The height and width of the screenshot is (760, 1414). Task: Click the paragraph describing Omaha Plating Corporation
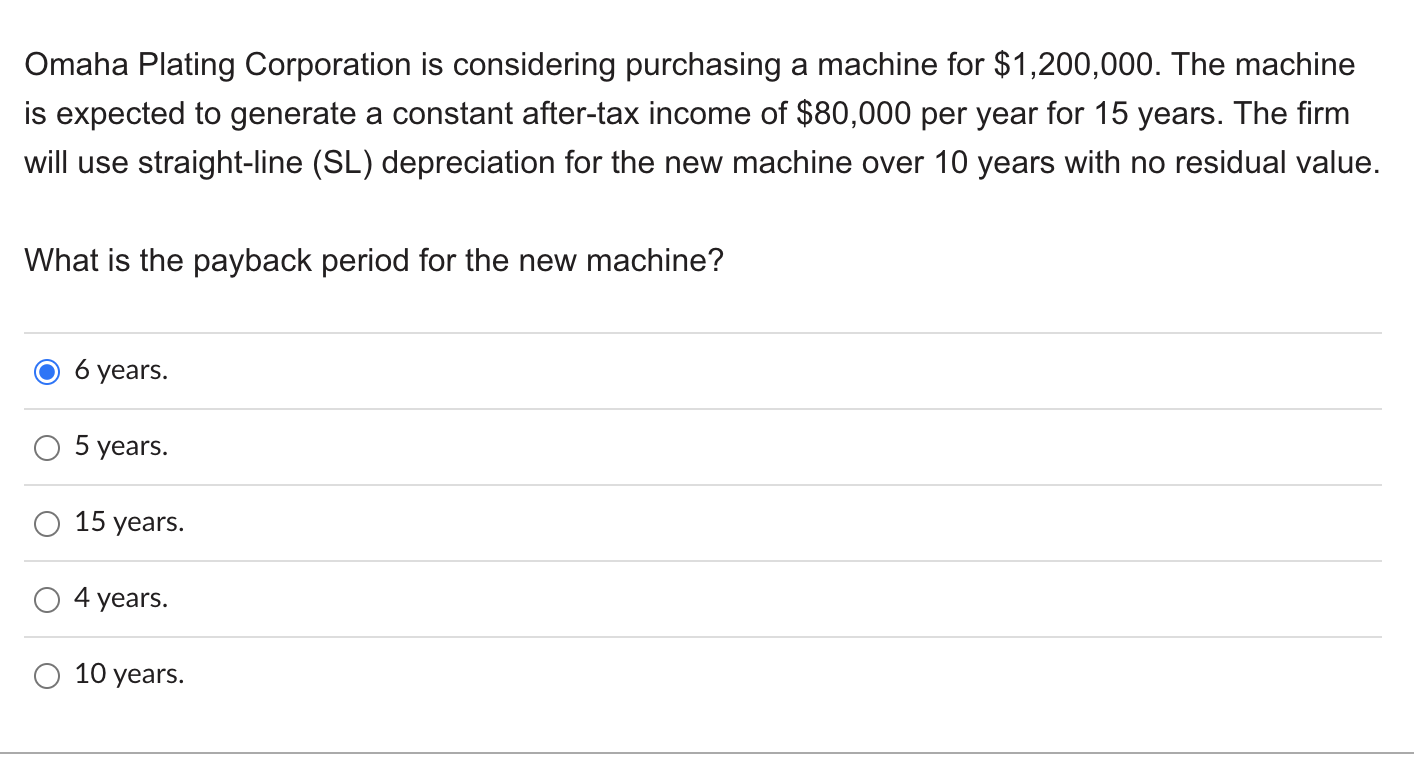pos(700,113)
